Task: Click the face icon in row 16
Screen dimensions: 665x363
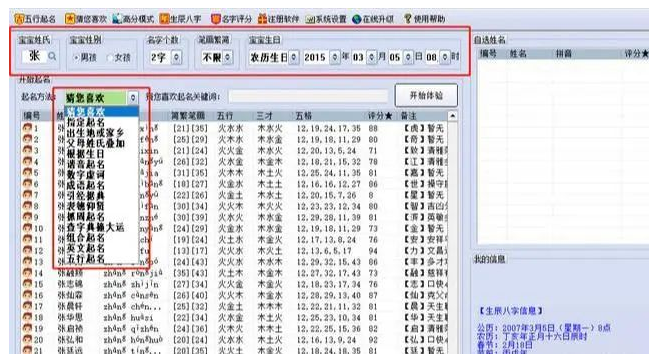Action: click(28, 295)
